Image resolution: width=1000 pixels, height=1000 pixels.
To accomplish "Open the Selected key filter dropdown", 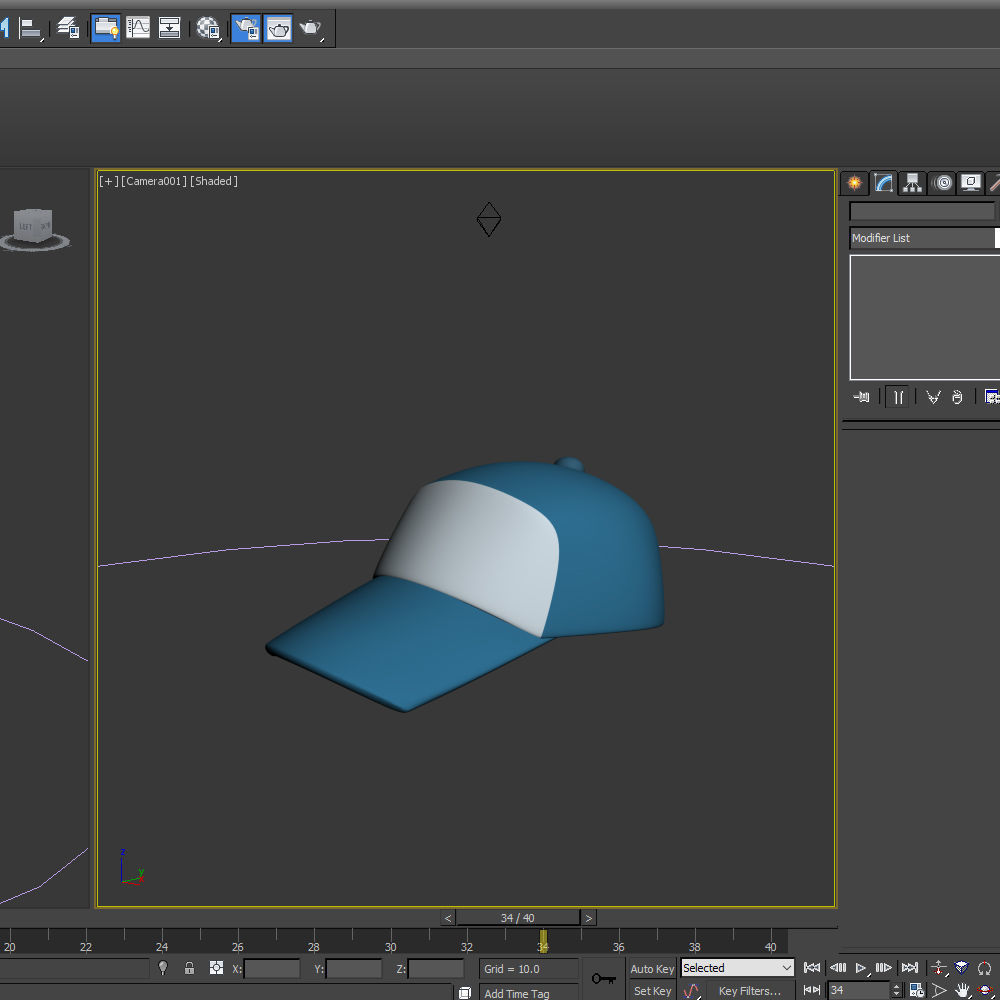I will 737,968.
